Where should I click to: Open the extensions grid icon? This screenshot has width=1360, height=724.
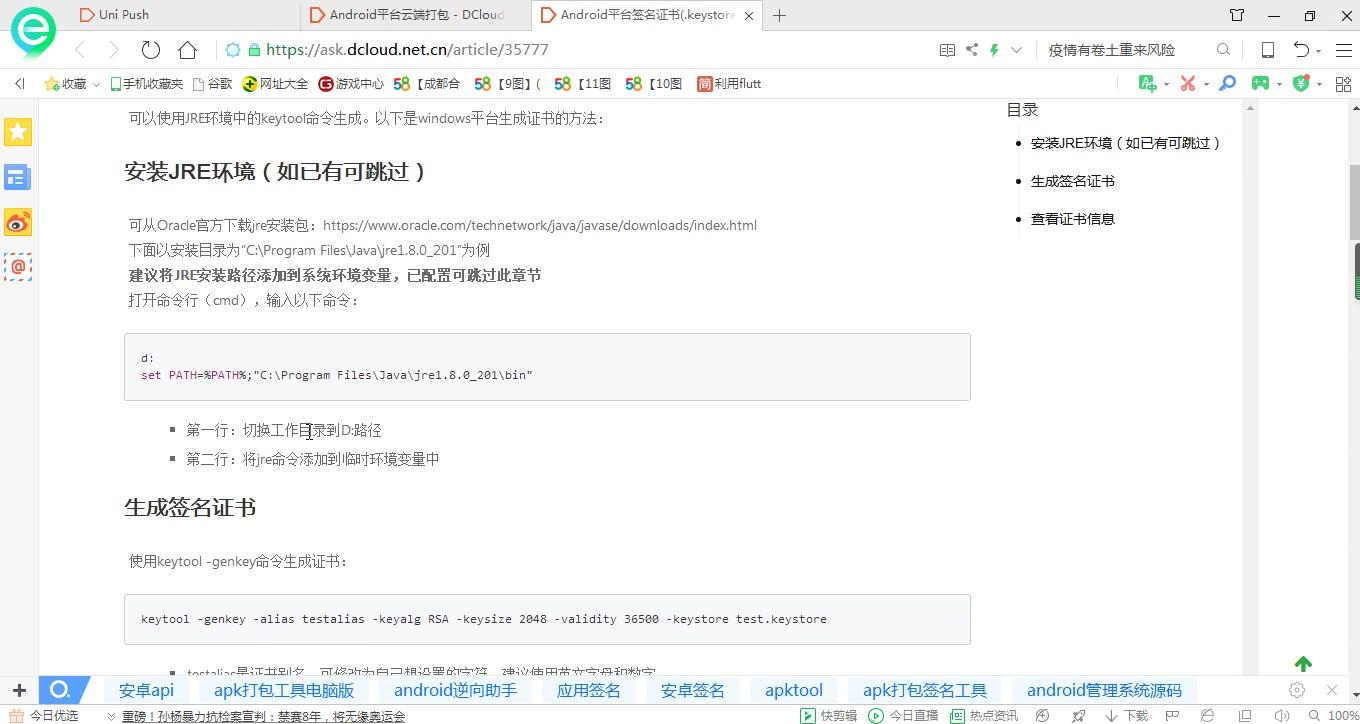pyautogui.click(x=1341, y=84)
